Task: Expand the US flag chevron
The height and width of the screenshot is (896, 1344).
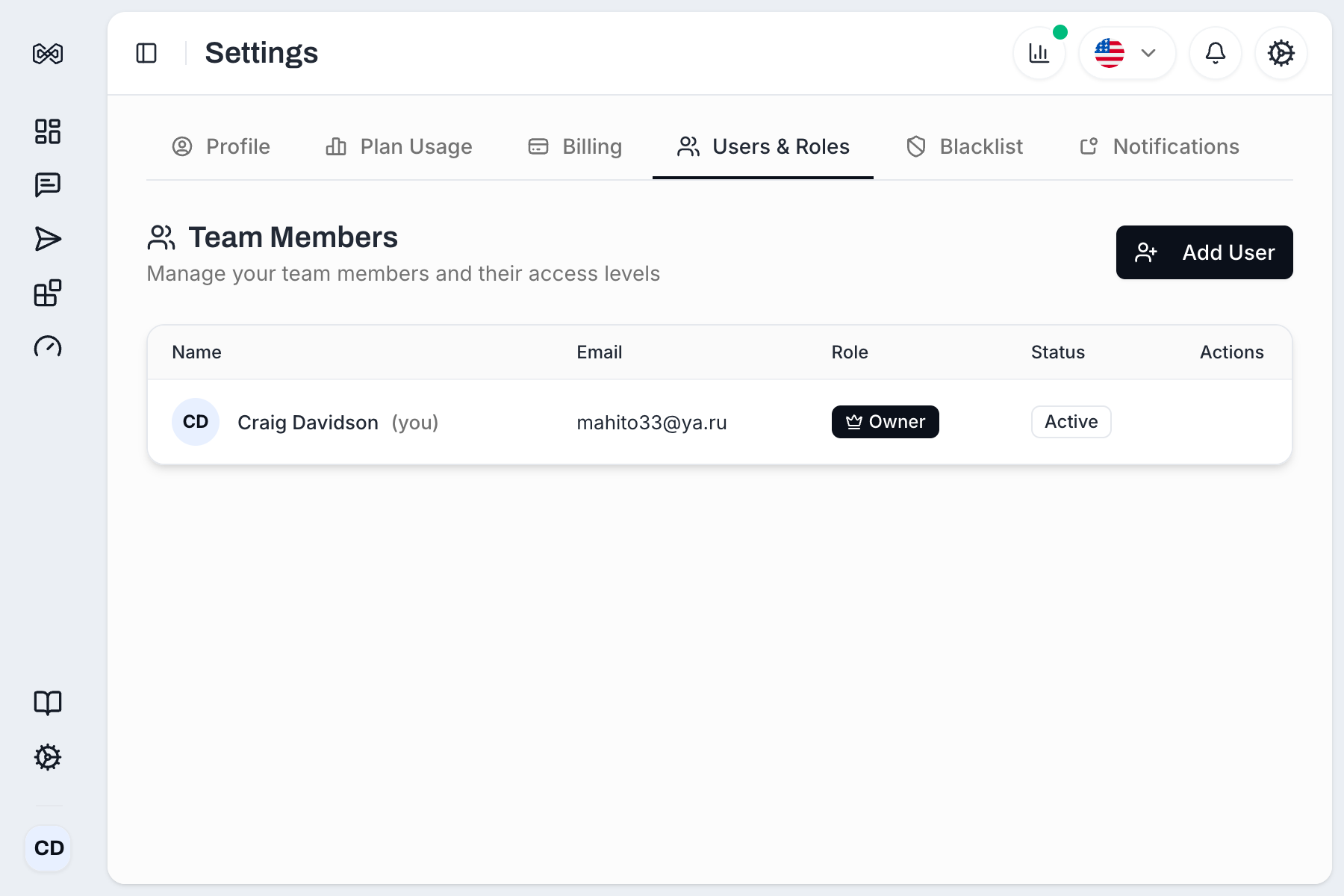Action: click(x=1148, y=53)
